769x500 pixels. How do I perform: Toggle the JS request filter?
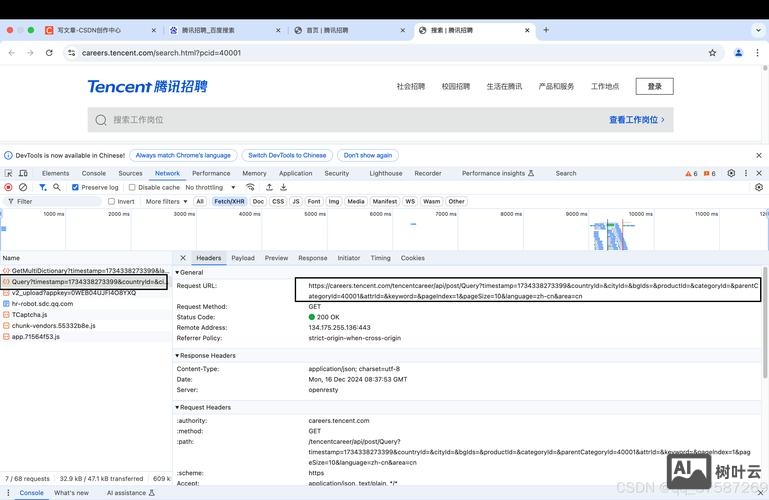[296, 201]
